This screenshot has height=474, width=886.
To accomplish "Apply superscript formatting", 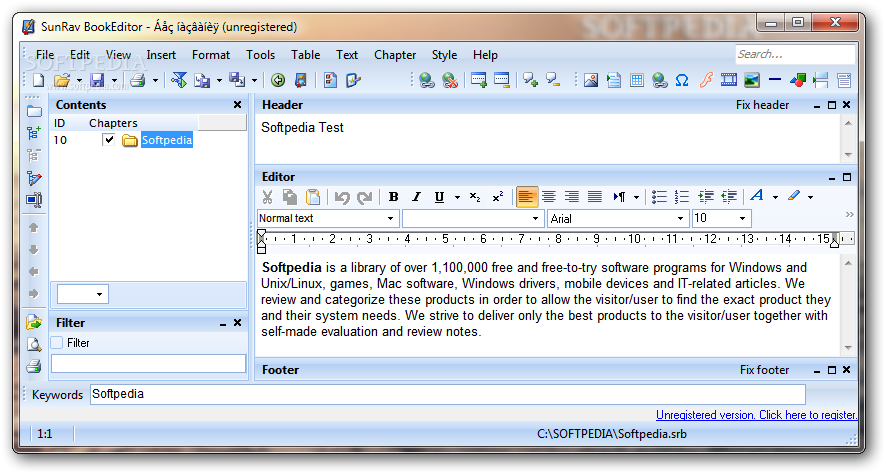I will [498, 197].
